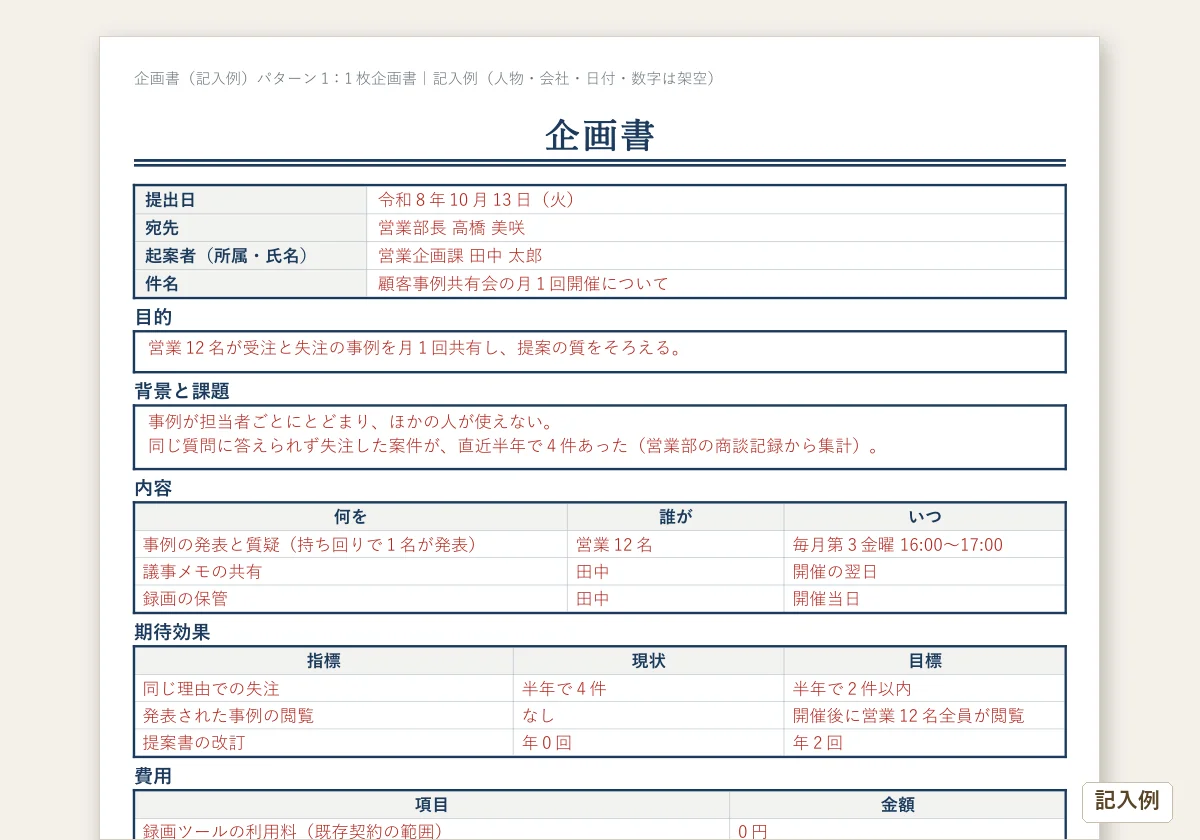Click the value 営業部長 高橋 美咲

(x=451, y=228)
